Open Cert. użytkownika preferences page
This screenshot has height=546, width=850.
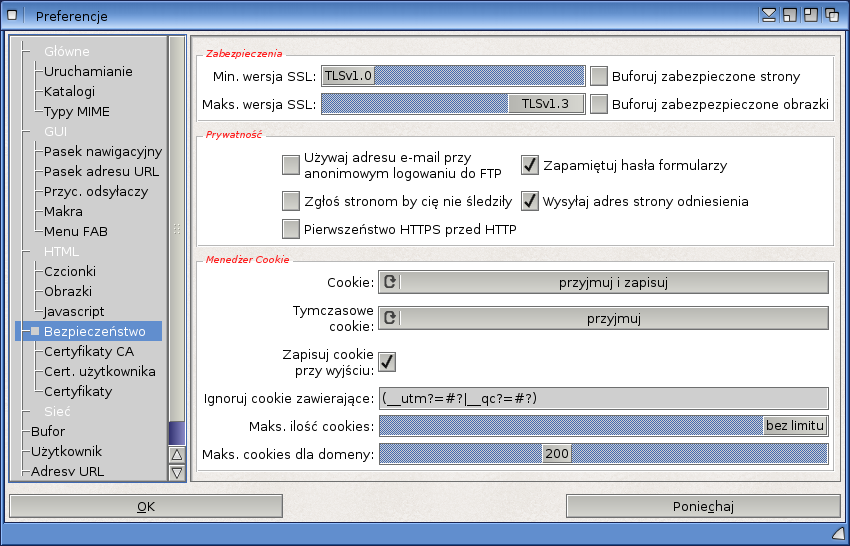click(x=100, y=372)
